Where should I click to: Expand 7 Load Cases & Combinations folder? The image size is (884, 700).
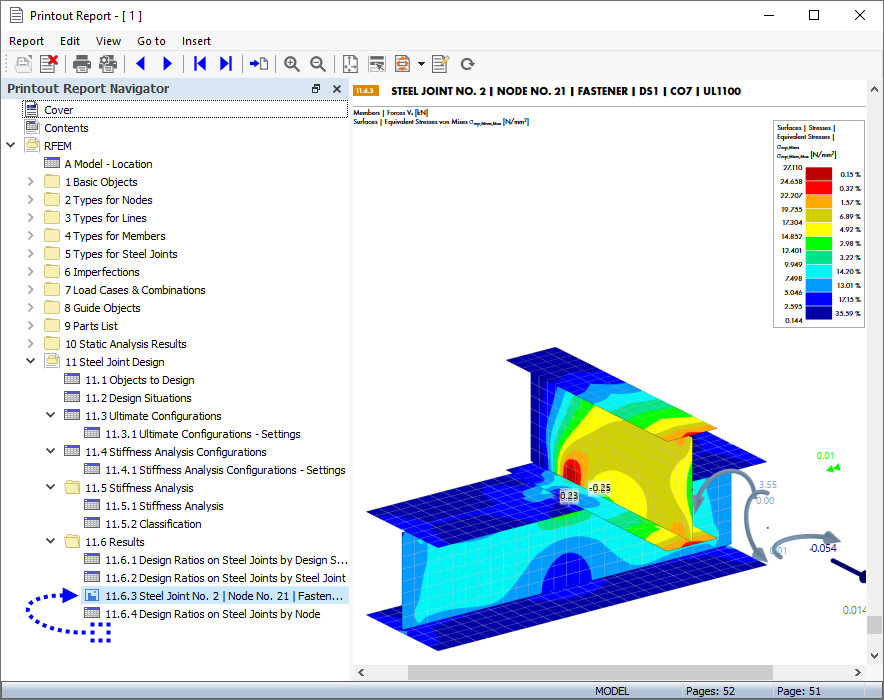[x=31, y=290]
